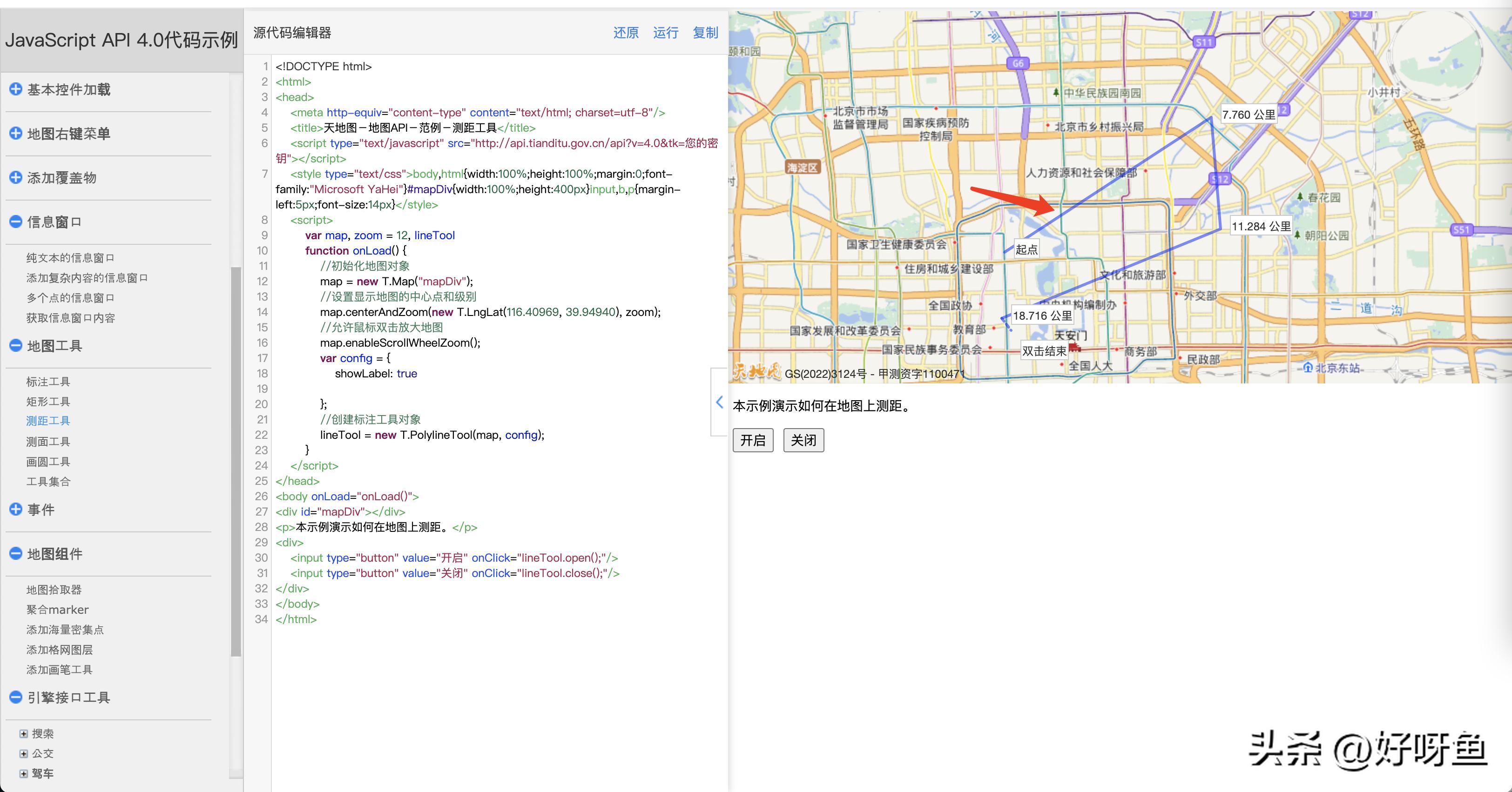Collapse 地图组件 using its minus icon
The height and width of the screenshot is (792, 1512).
click(x=16, y=553)
